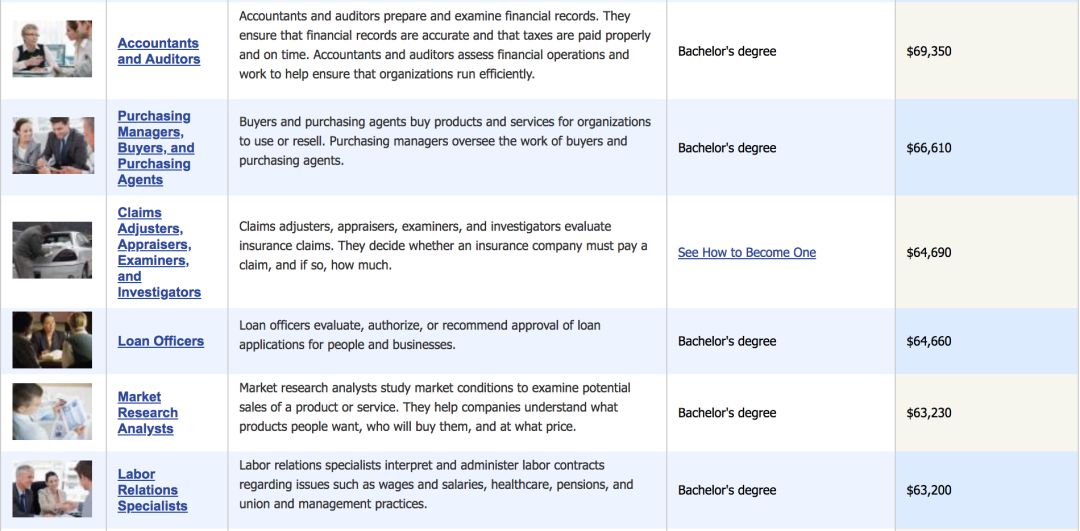1080x531 pixels.
Task: Click the See How to Become One link
Action: (746, 253)
